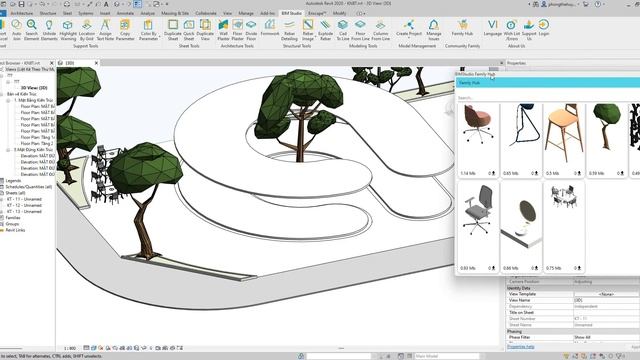The height and width of the screenshot is (360, 640).
Task: Open the Quick Sheet tool
Action: 189,30
